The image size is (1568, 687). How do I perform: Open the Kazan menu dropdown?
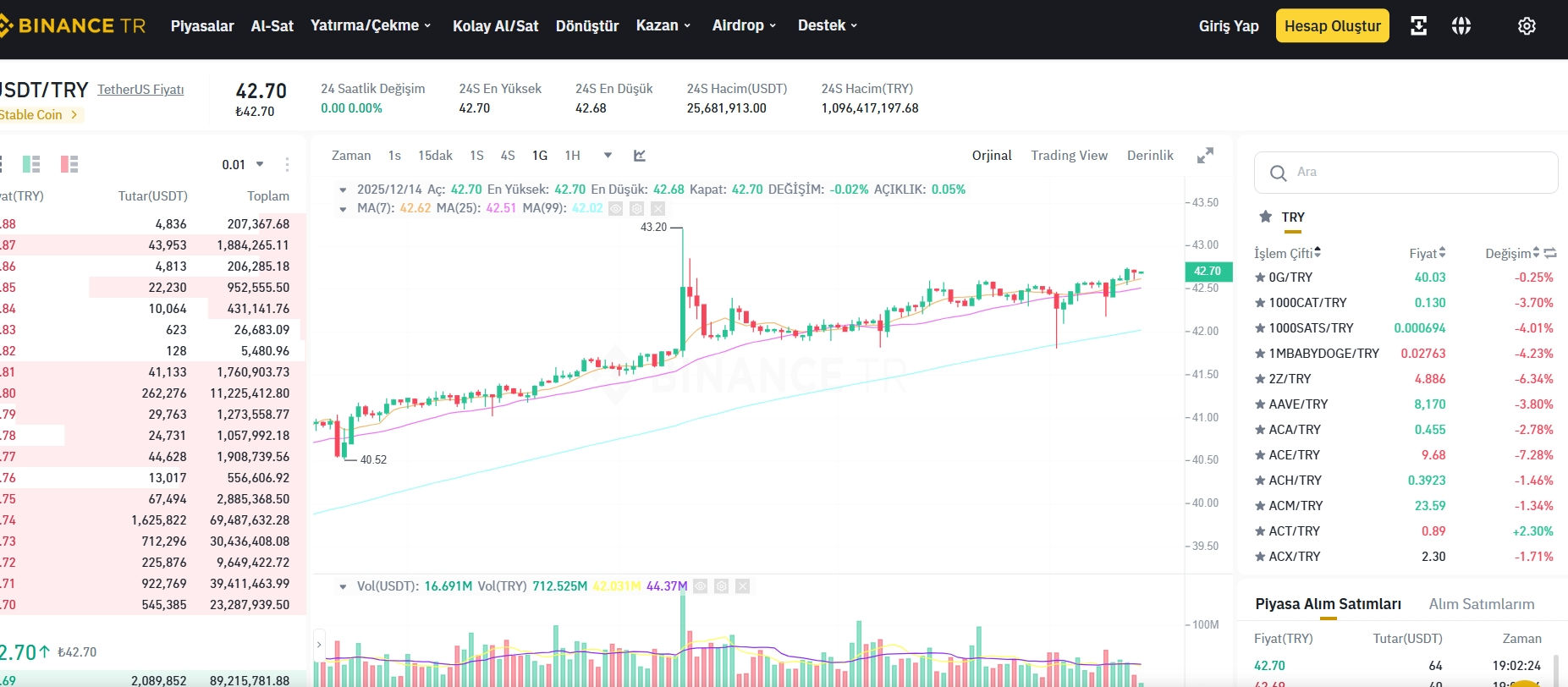(663, 25)
